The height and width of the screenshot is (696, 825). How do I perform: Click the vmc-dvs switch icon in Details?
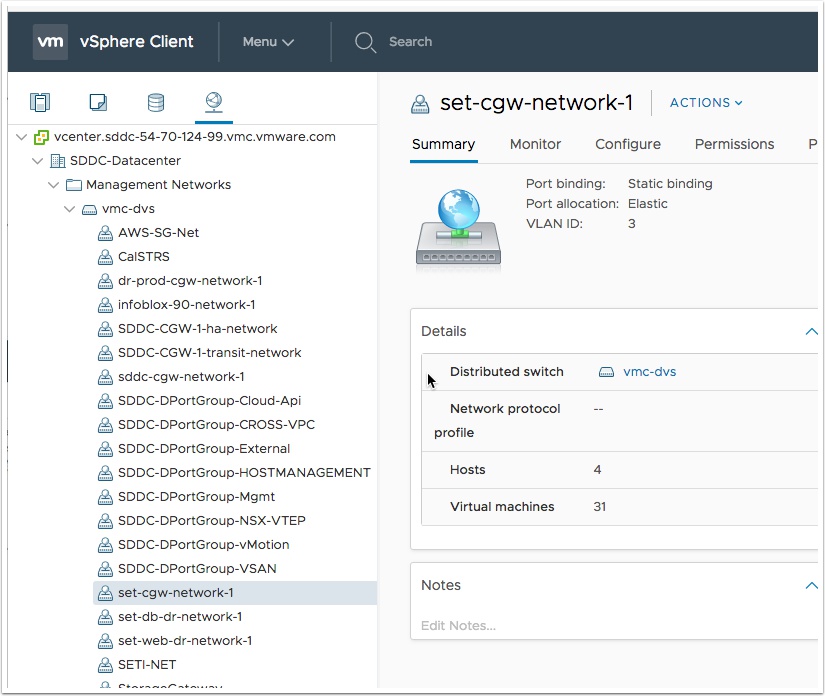click(606, 372)
